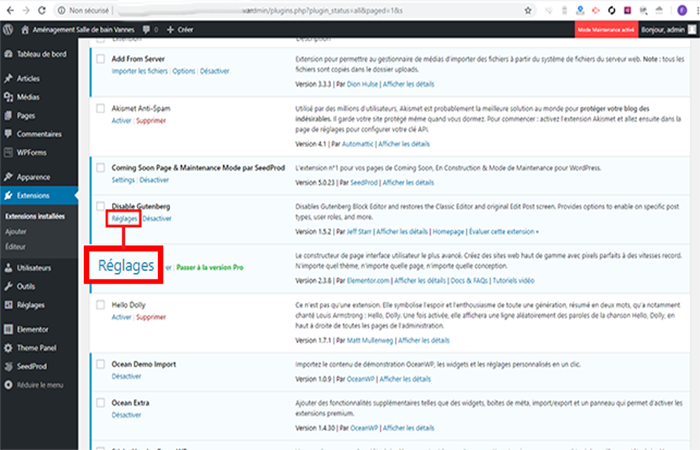The height and width of the screenshot is (450, 700).
Task: Tick the Add From Server checkbox
Action: coord(101,59)
